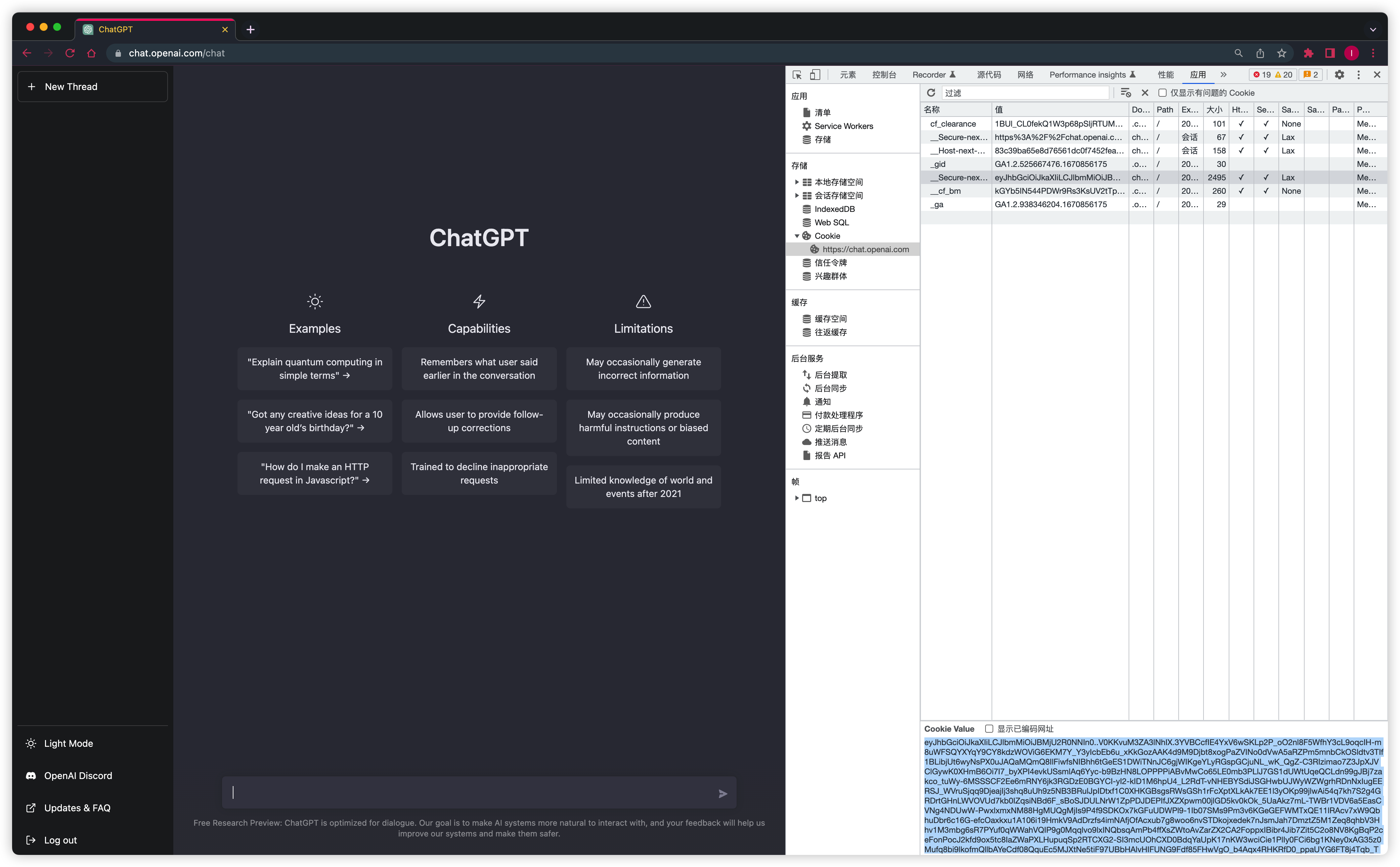The width and height of the screenshot is (1400, 867).
Task: Click the cookie filter (过滤) input field
Action: point(1025,93)
